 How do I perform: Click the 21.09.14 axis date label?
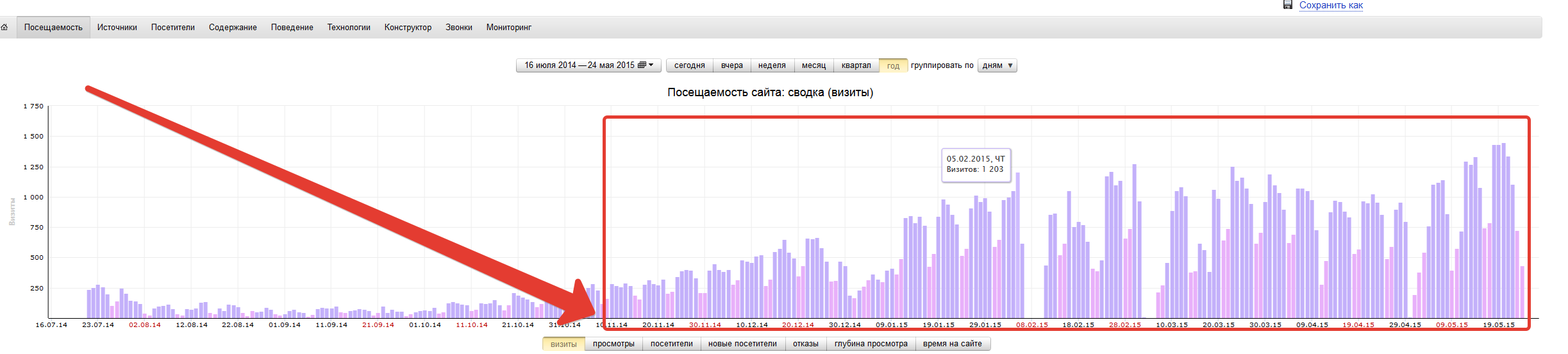coord(378,324)
